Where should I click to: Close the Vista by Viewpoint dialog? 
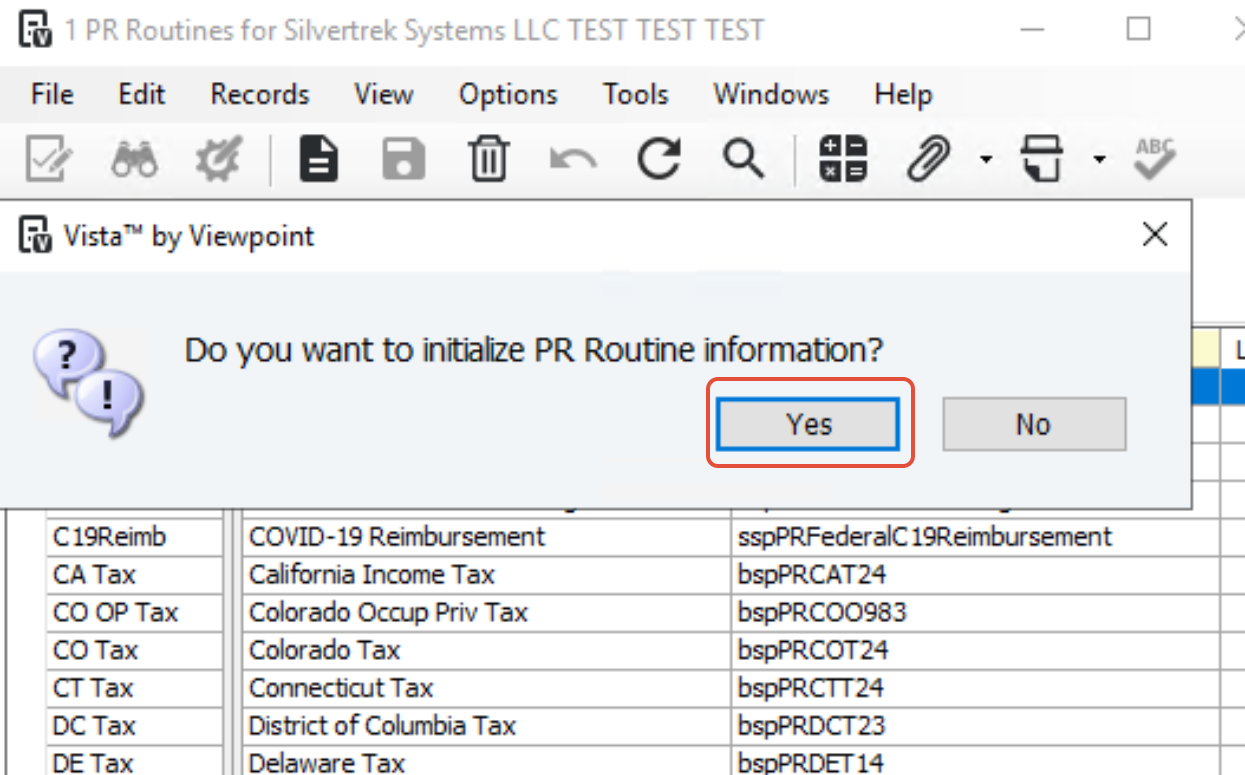click(1155, 235)
